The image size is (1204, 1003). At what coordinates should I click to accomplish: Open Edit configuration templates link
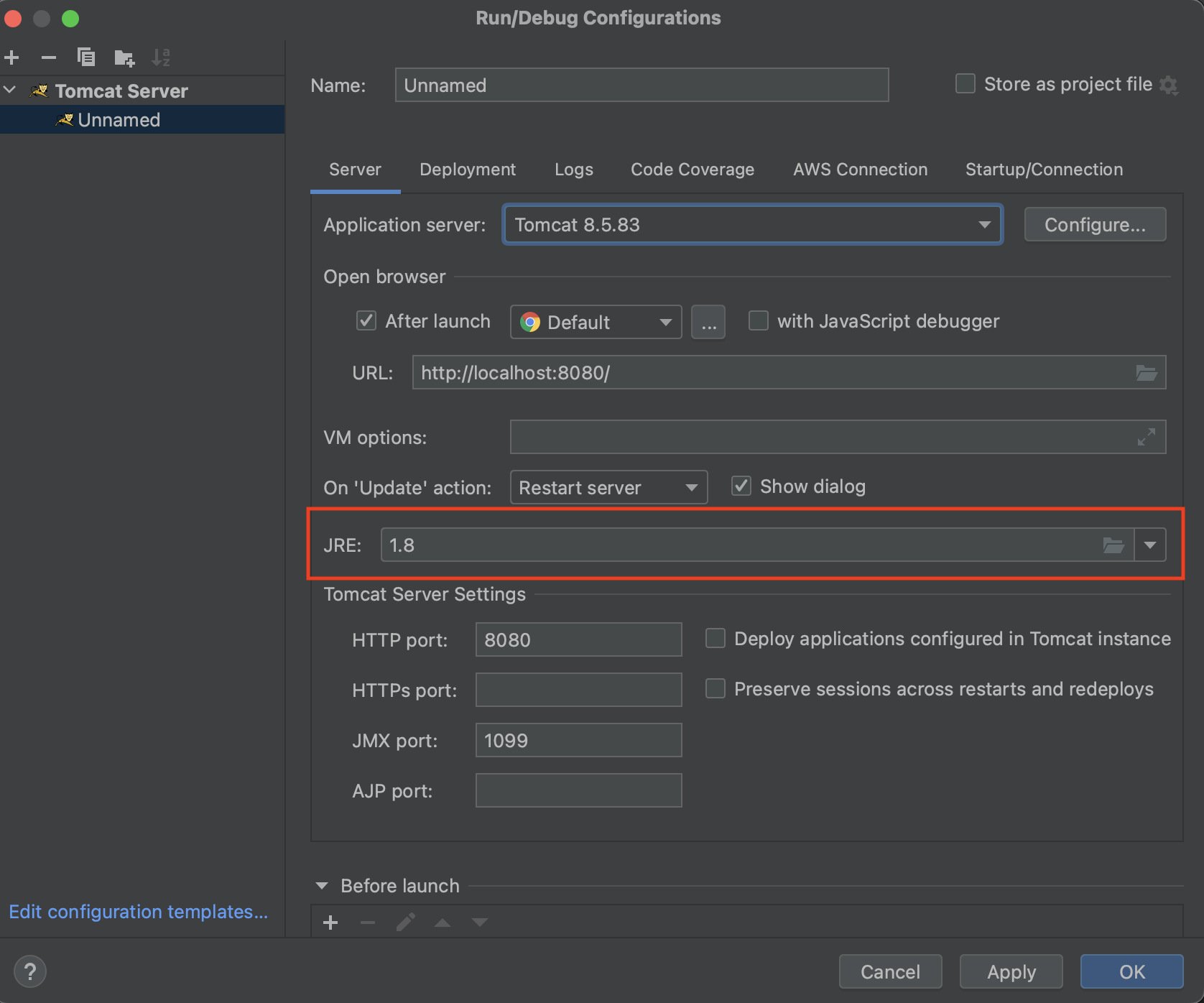click(139, 912)
